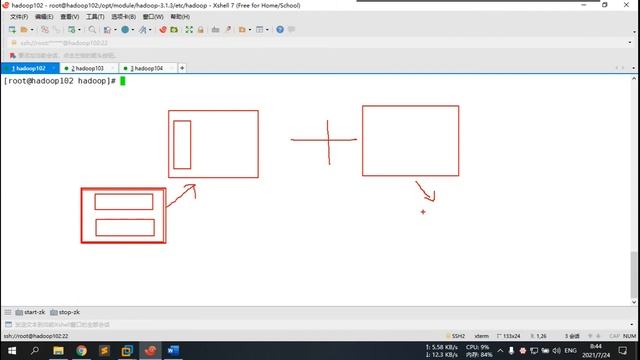Click the keyboard mapping toolbar icon
The width and height of the screenshot is (640, 360).
216,29
